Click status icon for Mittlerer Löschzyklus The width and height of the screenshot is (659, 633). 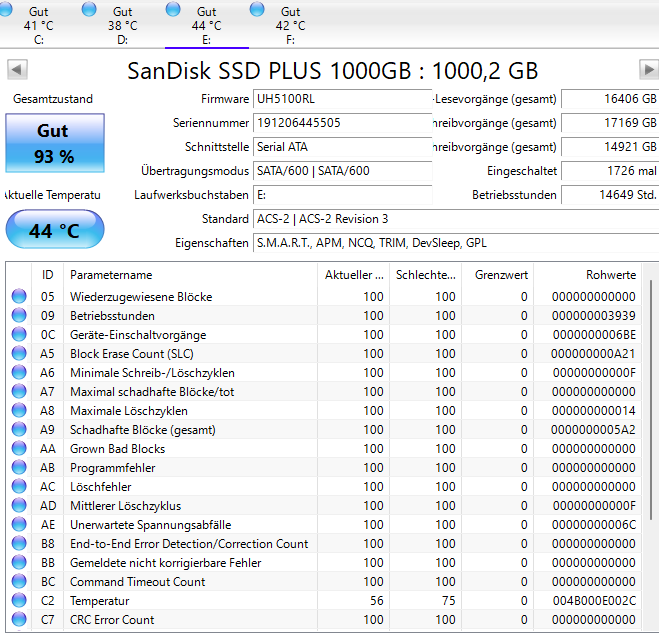pos(19,505)
